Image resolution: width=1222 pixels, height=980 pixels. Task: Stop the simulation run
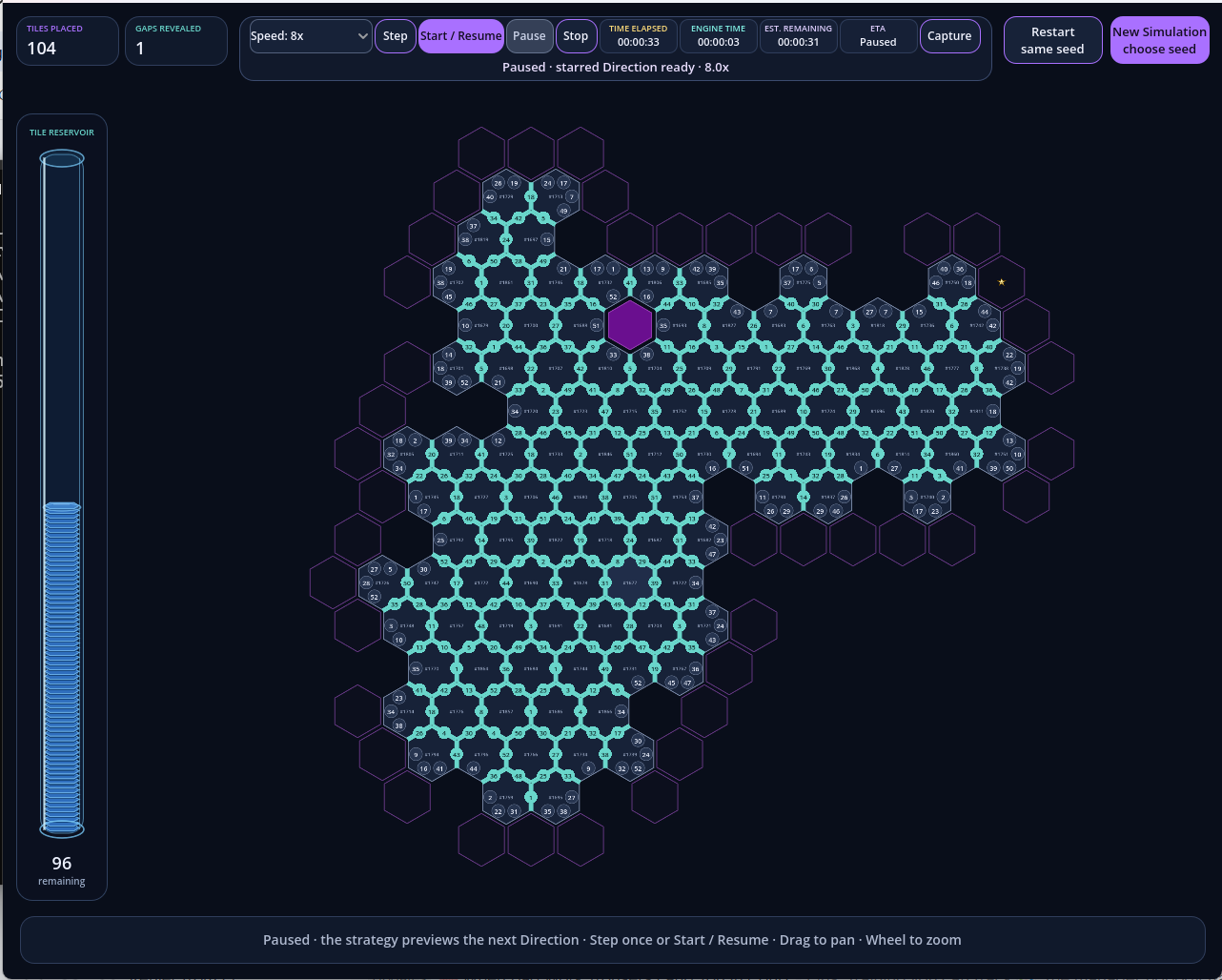click(x=576, y=36)
